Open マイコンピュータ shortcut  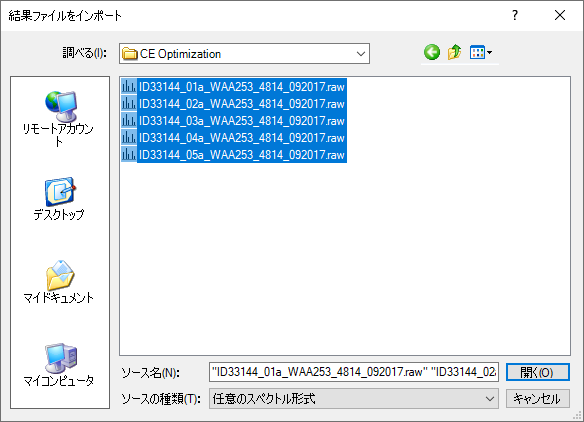coord(59,365)
